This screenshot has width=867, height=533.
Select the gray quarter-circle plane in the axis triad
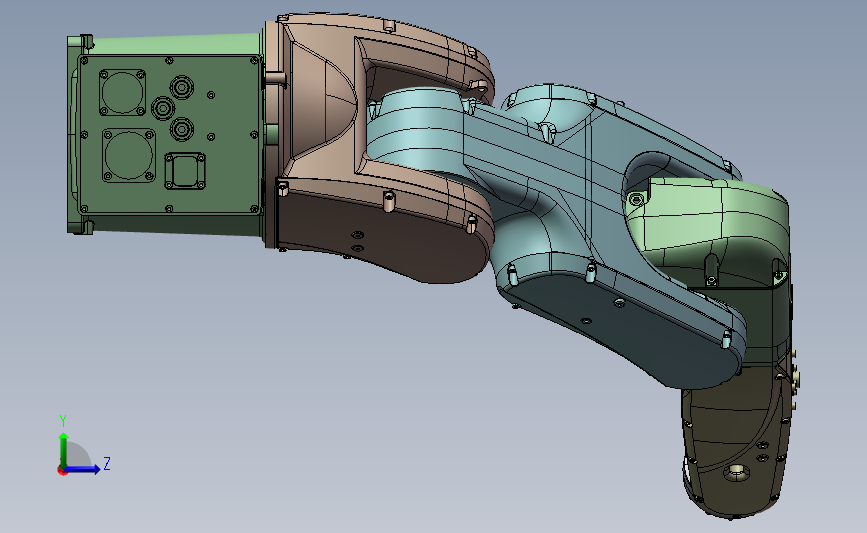coord(77,455)
